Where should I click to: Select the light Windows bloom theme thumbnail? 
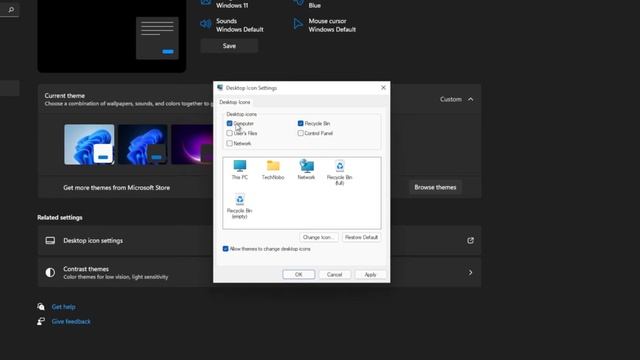pos(89,144)
